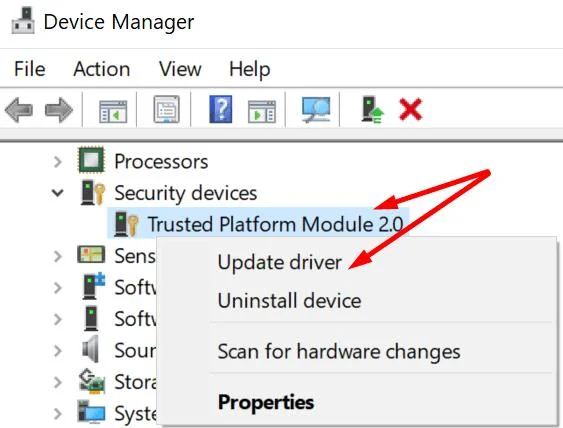The height and width of the screenshot is (428, 563).
Task: Click the Back arrow toolbar icon
Action: (19, 110)
